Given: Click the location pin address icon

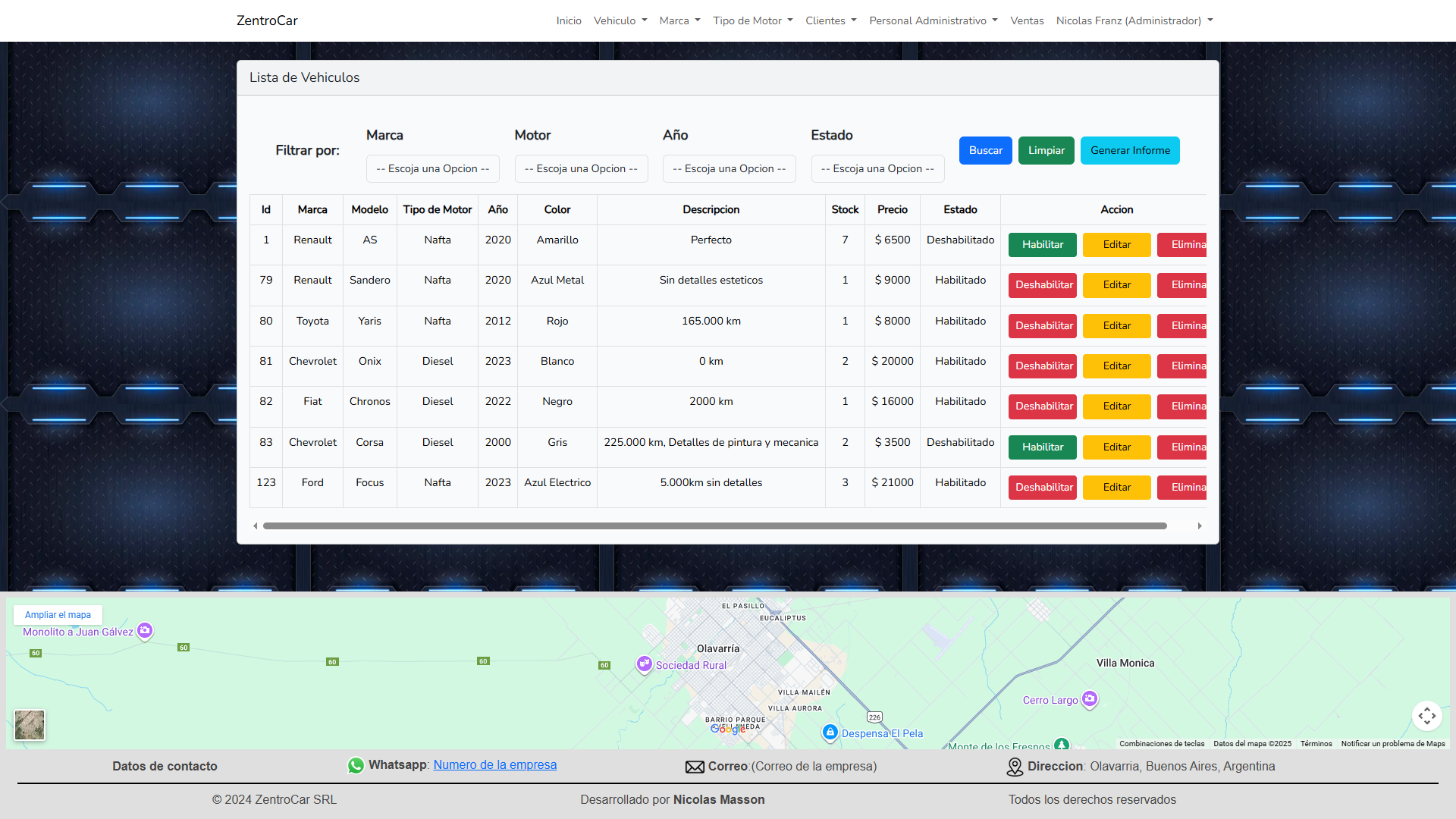Looking at the screenshot, I should point(1015,767).
